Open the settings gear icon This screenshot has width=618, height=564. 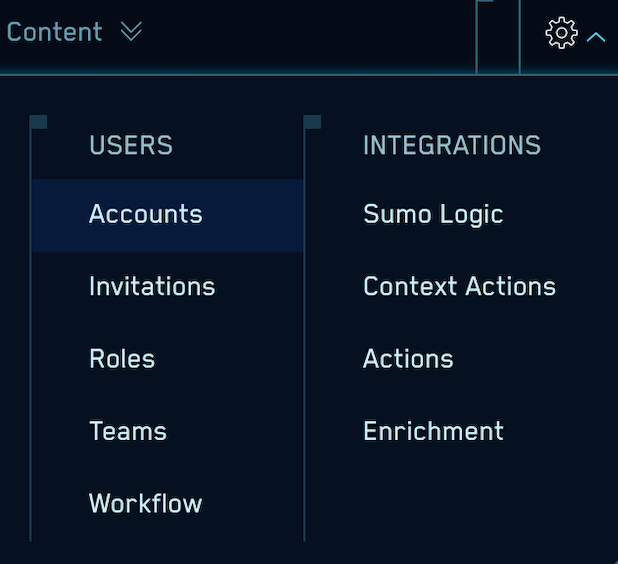[x=561, y=33]
